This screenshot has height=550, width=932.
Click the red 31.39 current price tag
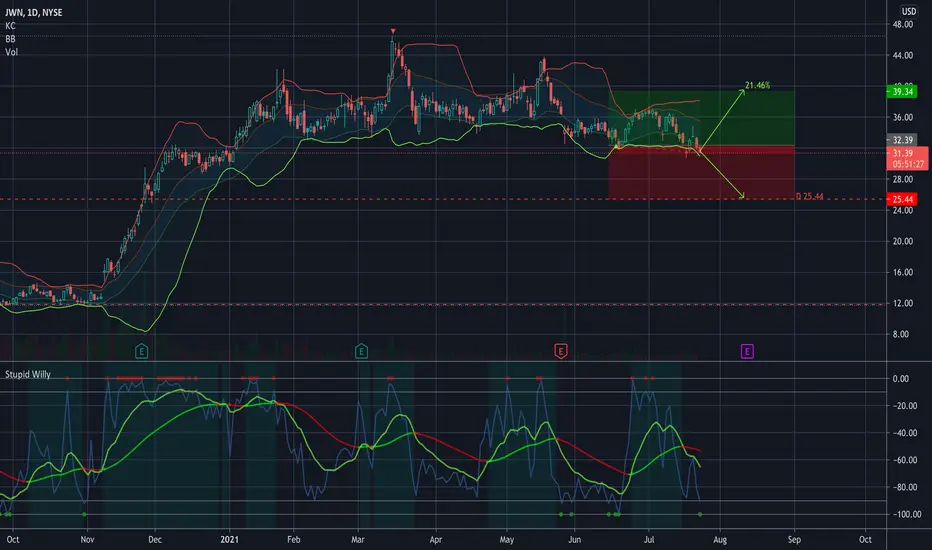[903, 153]
